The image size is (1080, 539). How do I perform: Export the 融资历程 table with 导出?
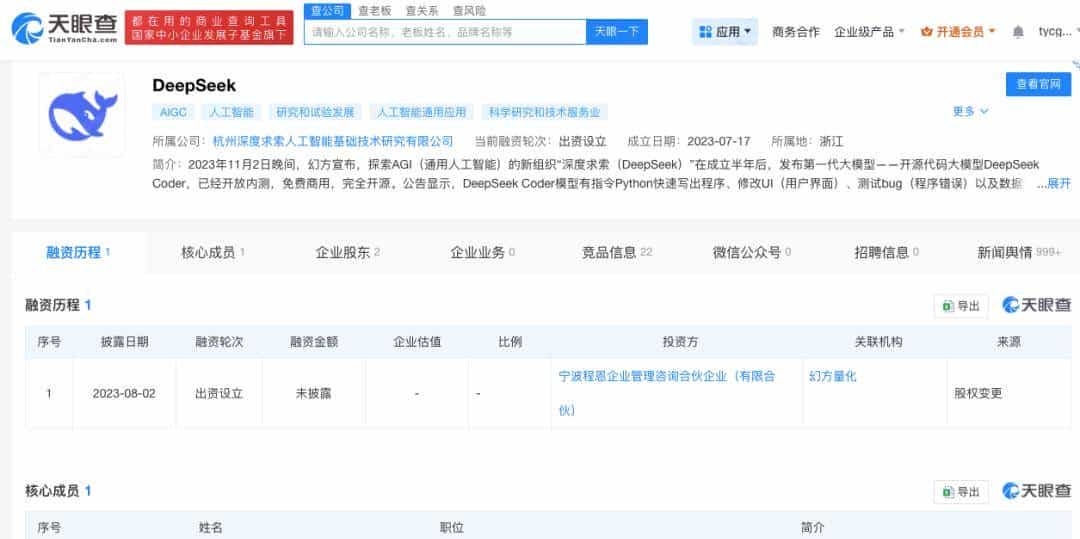pyautogui.click(x=961, y=306)
